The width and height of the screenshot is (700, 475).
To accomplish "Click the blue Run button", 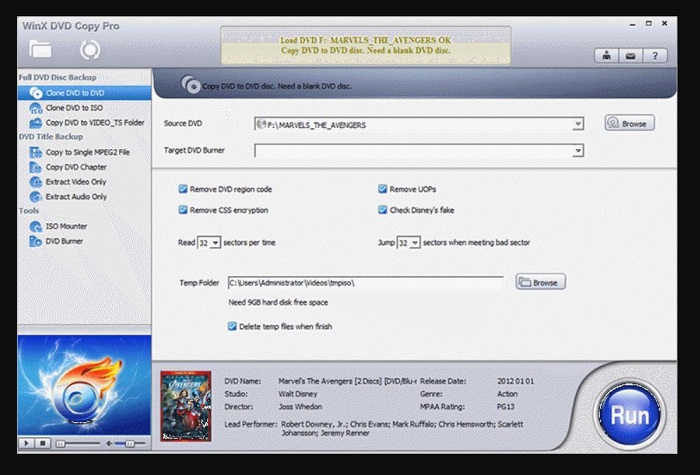I will tap(630, 415).
